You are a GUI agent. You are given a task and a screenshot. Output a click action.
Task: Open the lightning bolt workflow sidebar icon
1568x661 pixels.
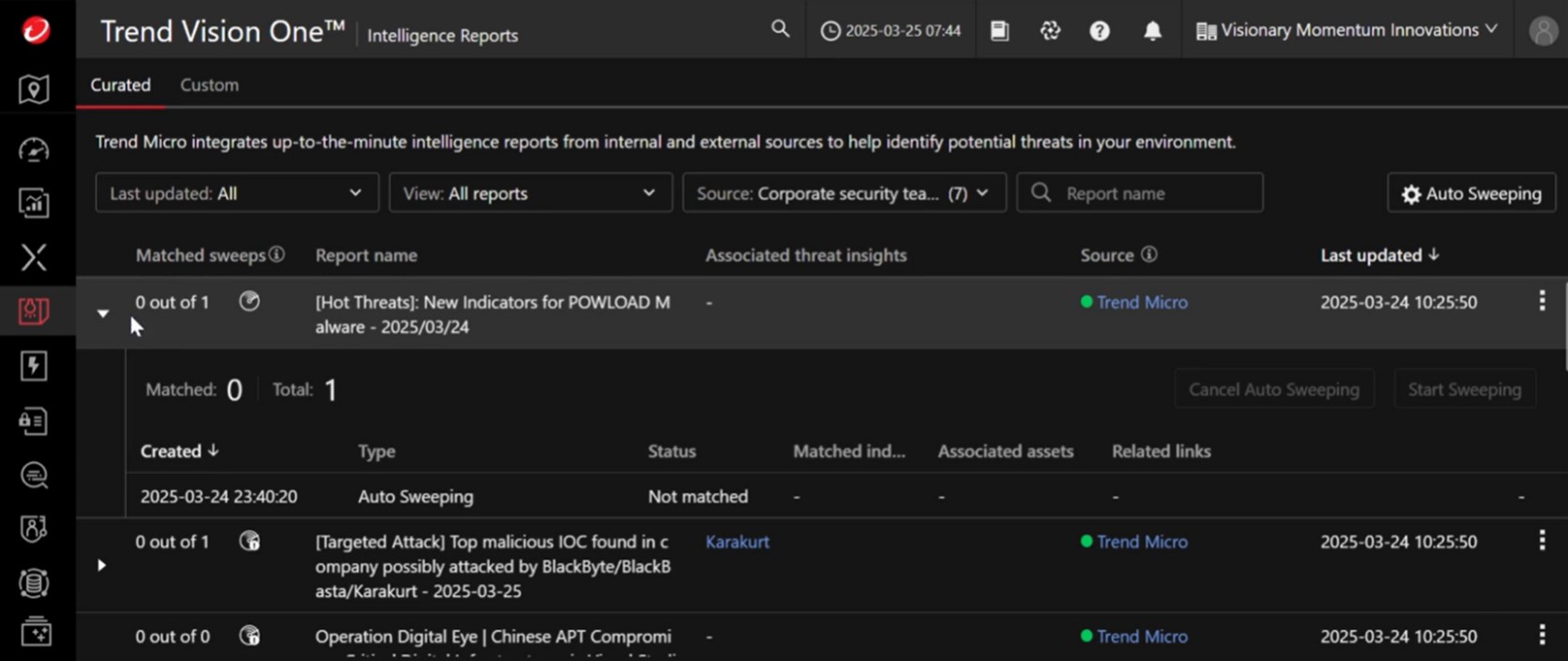tap(34, 365)
